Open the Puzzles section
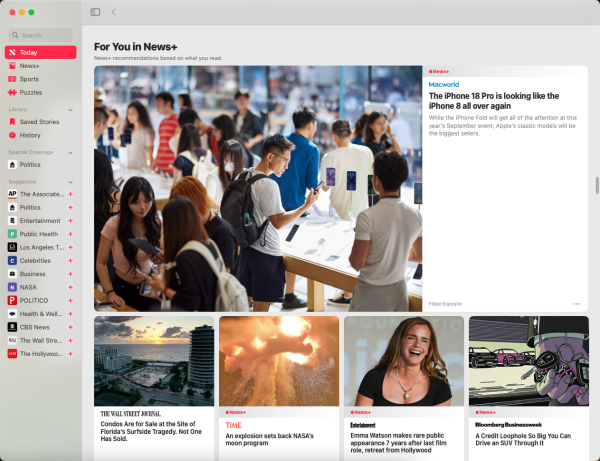 41,93
